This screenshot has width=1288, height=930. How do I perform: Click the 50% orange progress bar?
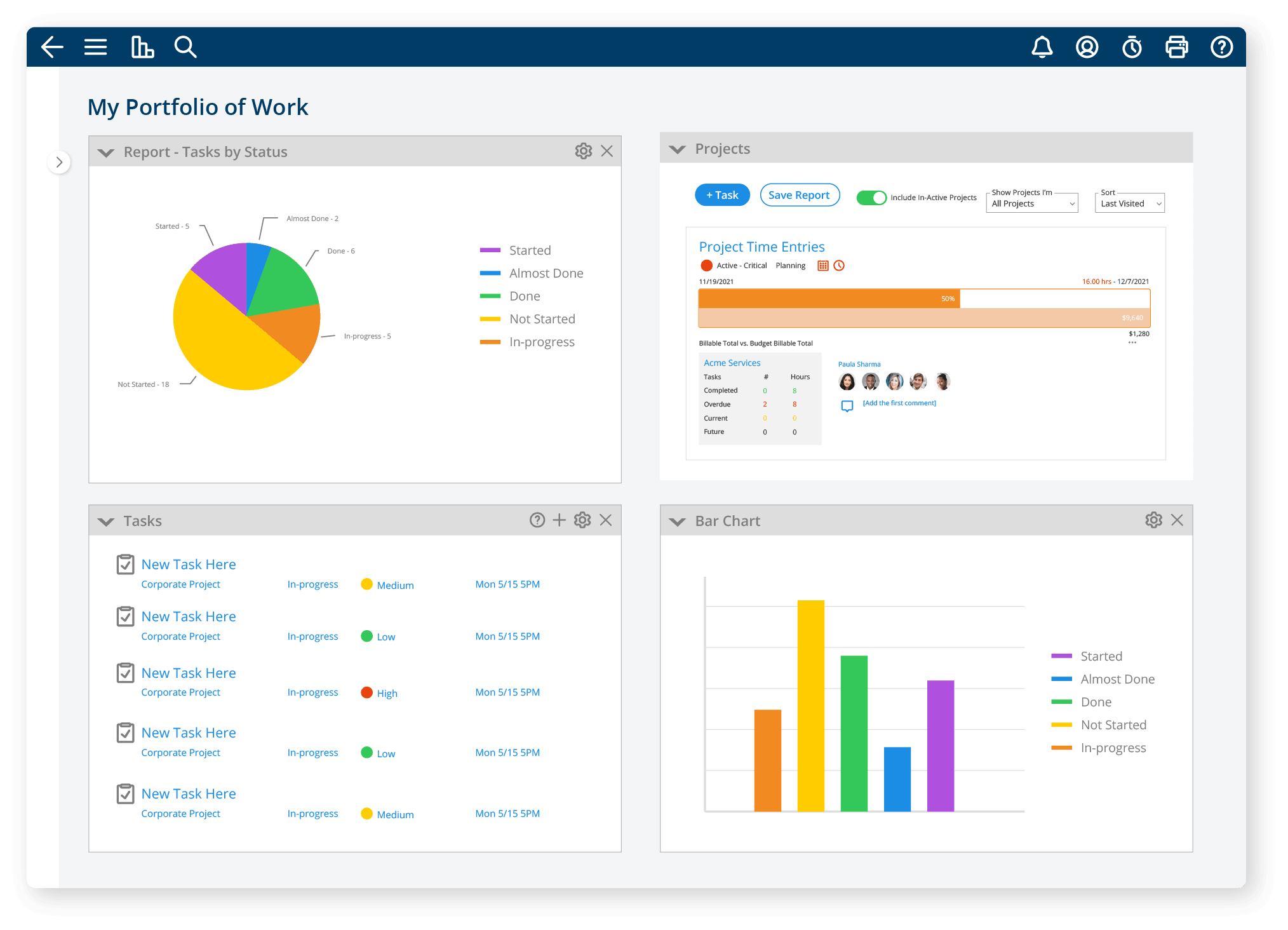tap(829, 299)
